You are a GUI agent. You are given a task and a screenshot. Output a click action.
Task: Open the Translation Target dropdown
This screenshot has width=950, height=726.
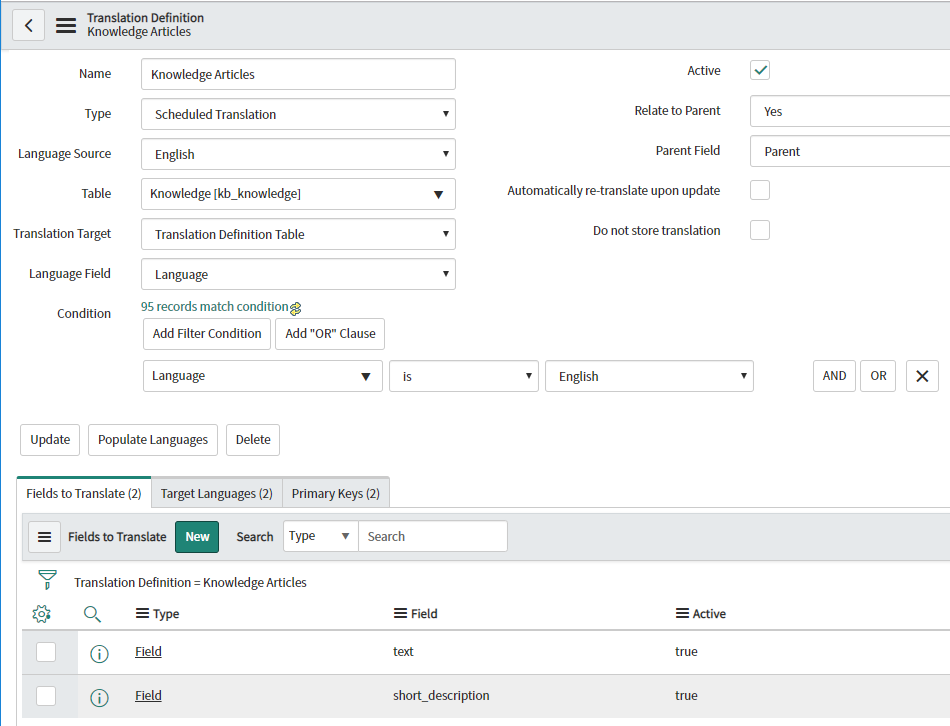pos(298,234)
